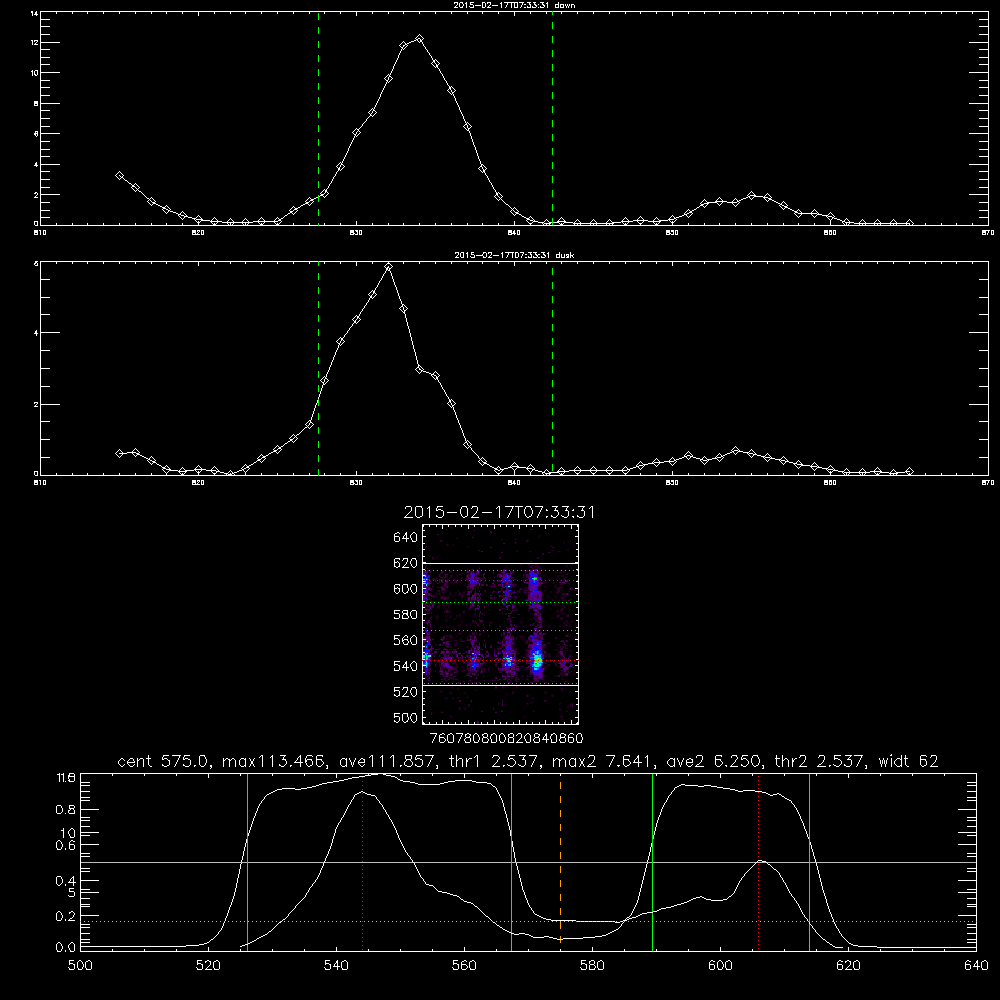Click the highest diamond marker in the top plot
The image size is (1000, 1000).
(x=419, y=39)
